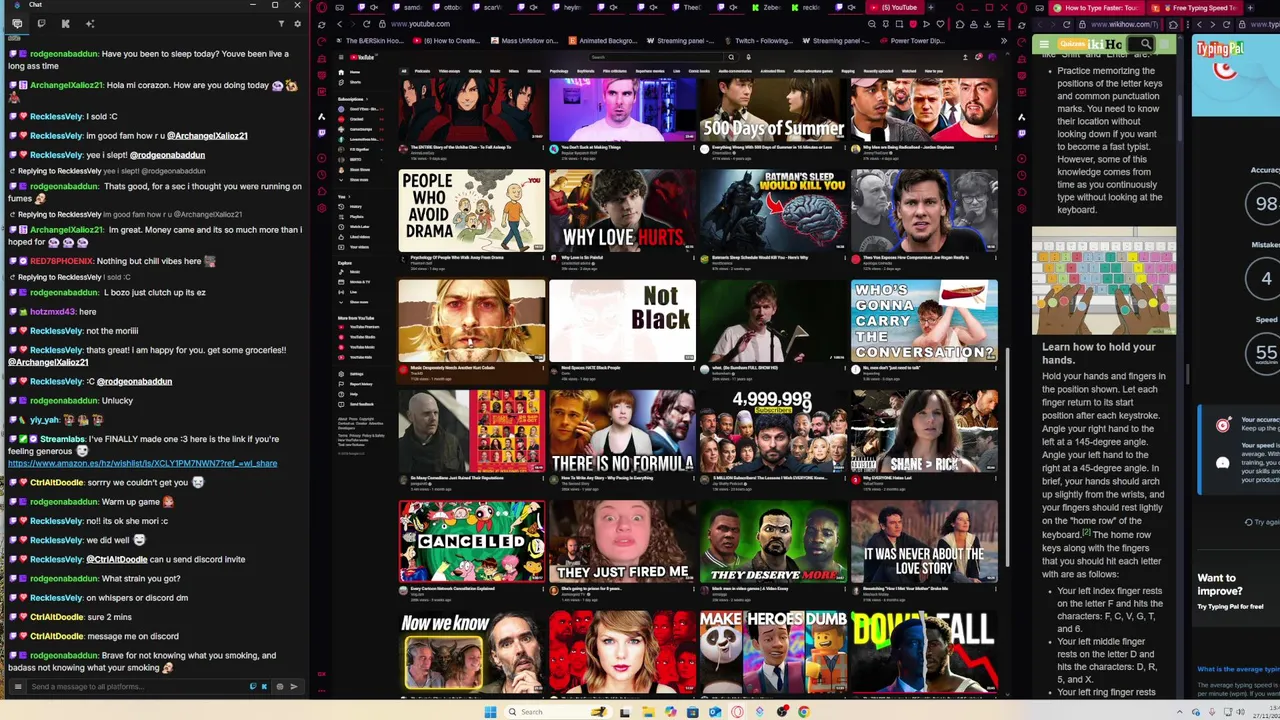The width and height of the screenshot is (1280, 720).
Task: Open 'There Is No Formula' video thumbnail
Action: click(x=622, y=431)
